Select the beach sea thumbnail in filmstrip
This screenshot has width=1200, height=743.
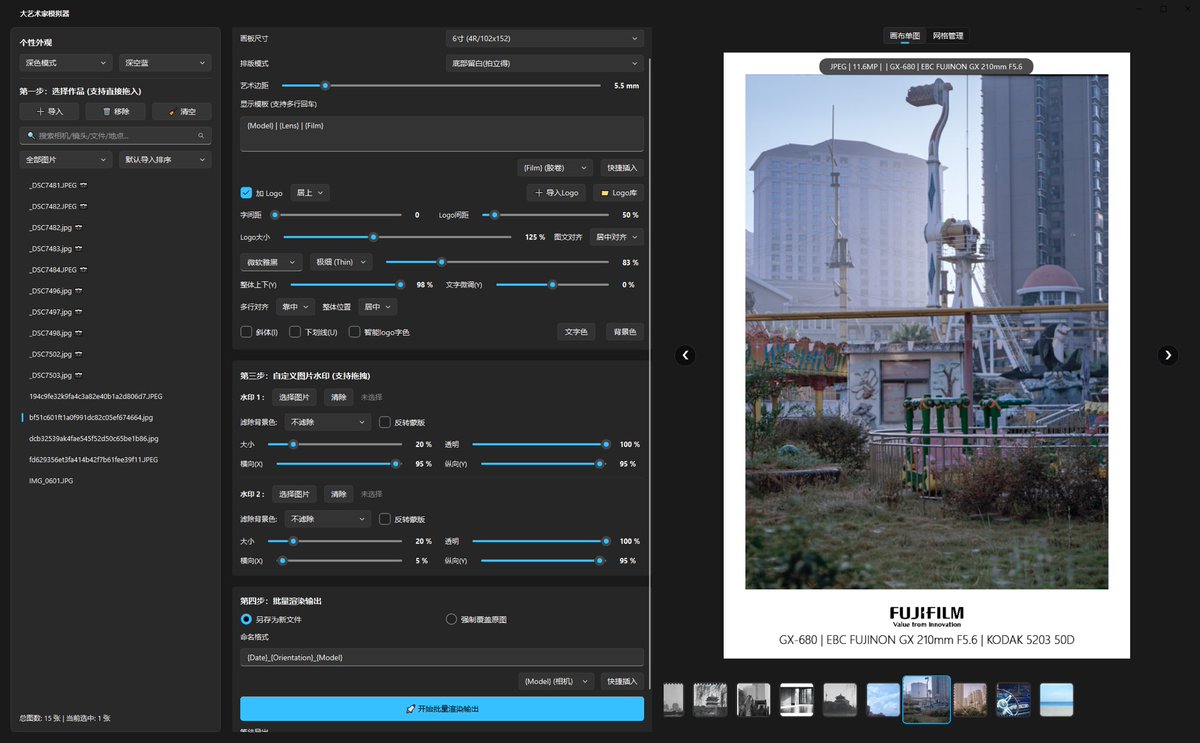[1056, 700]
